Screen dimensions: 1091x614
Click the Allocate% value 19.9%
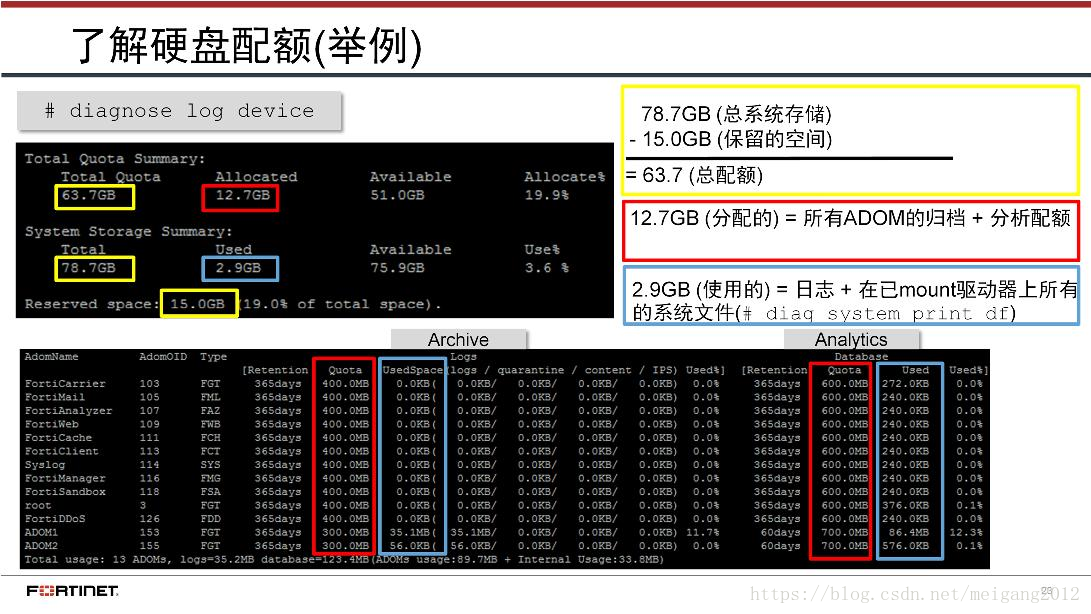(x=546, y=196)
